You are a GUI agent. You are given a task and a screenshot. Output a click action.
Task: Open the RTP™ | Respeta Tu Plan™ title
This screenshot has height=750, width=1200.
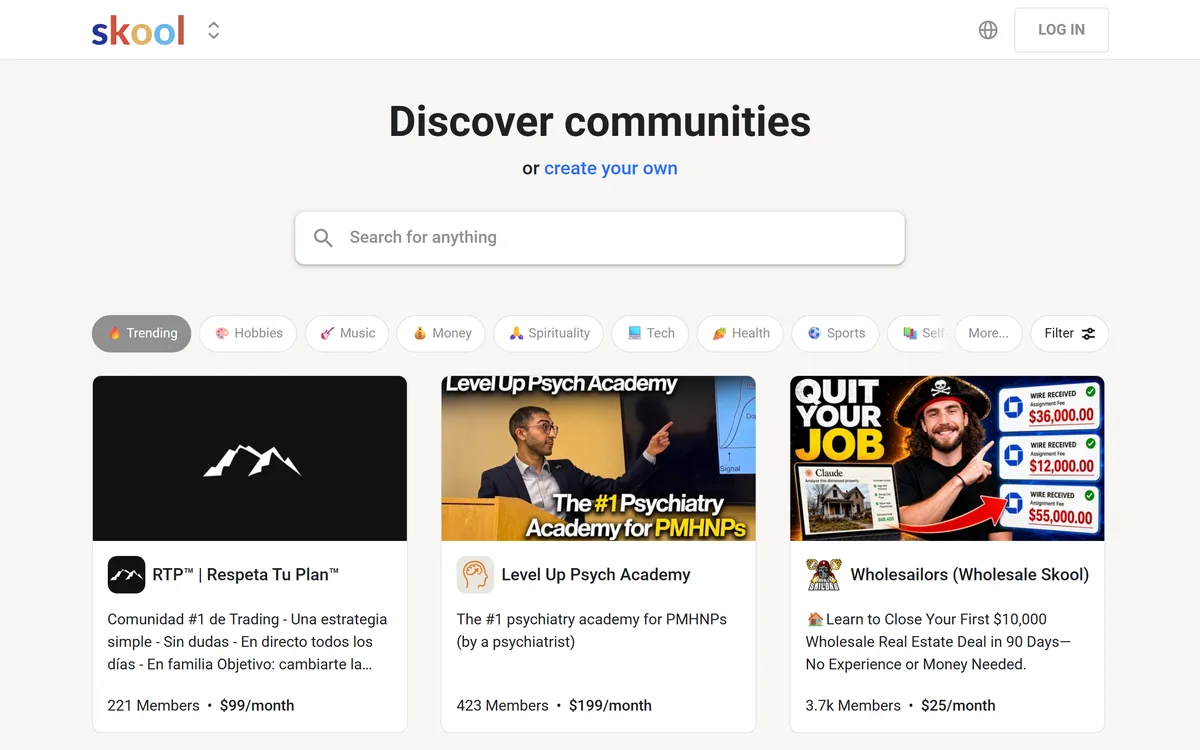click(246, 575)
